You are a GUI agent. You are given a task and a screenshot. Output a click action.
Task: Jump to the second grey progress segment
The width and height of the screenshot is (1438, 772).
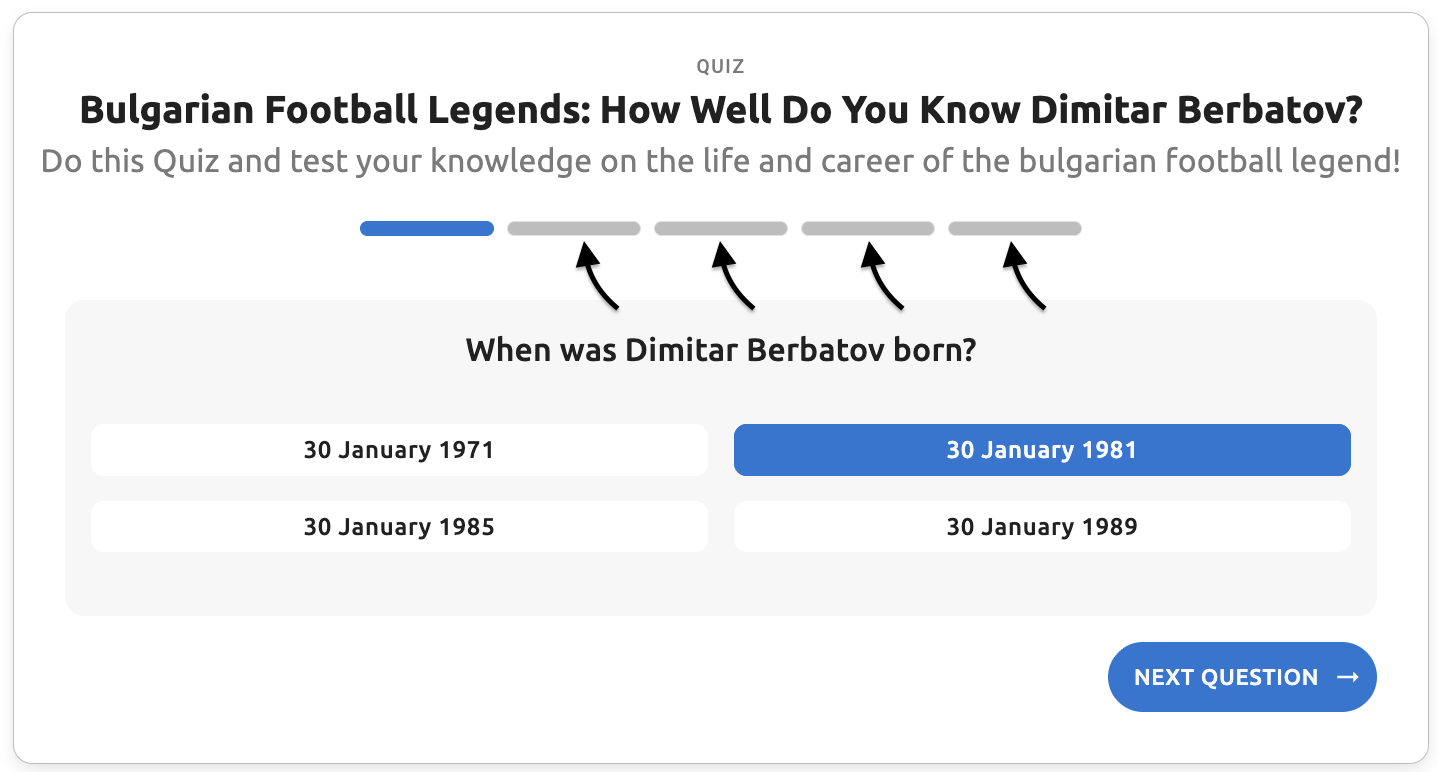point(574,229)
